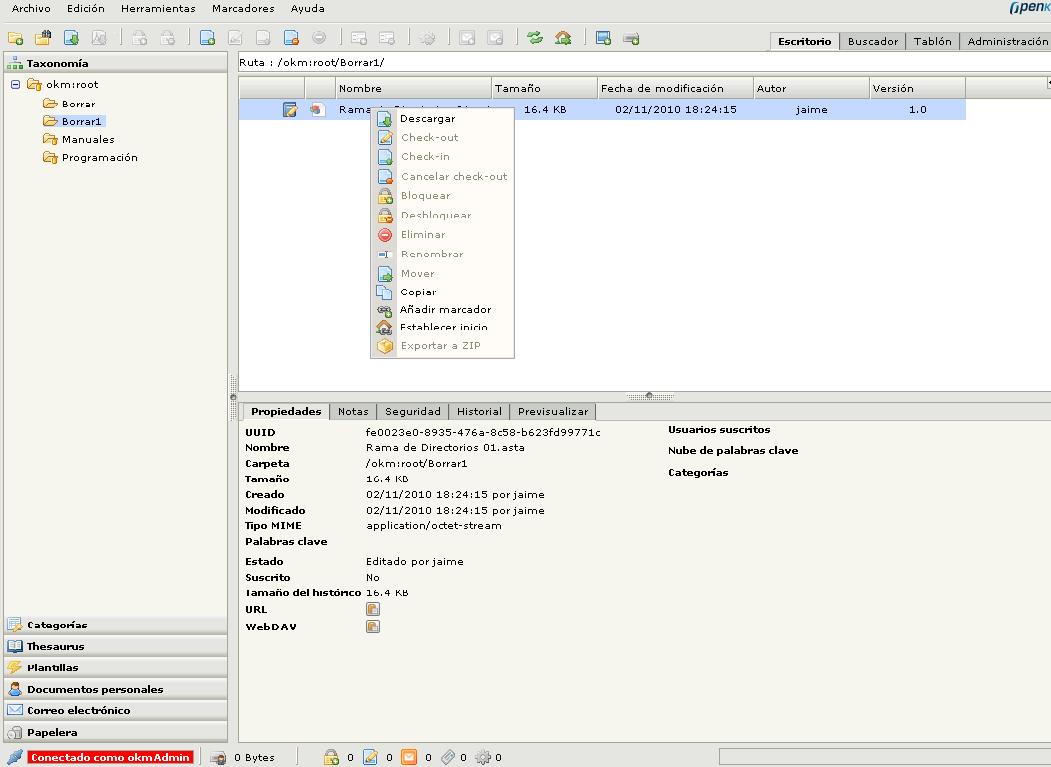Sort by the Versión column header
This screenshot has height=767, width=1051.
tap(918, 88)
